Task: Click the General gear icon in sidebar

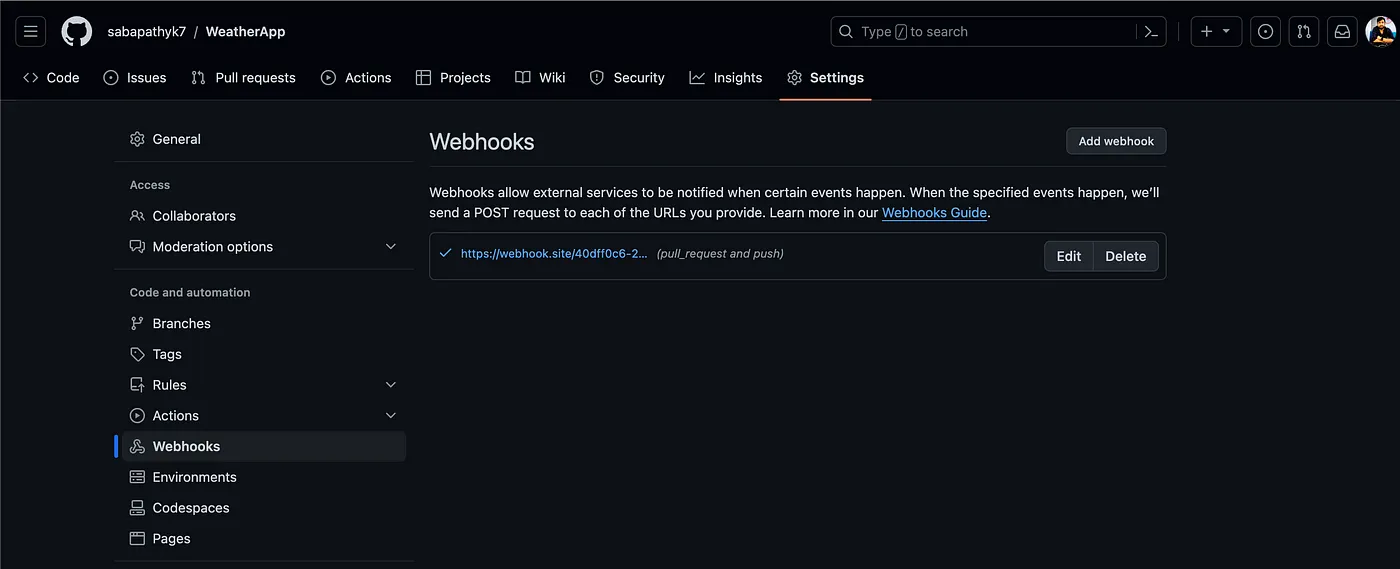Action: pos(138,139)
